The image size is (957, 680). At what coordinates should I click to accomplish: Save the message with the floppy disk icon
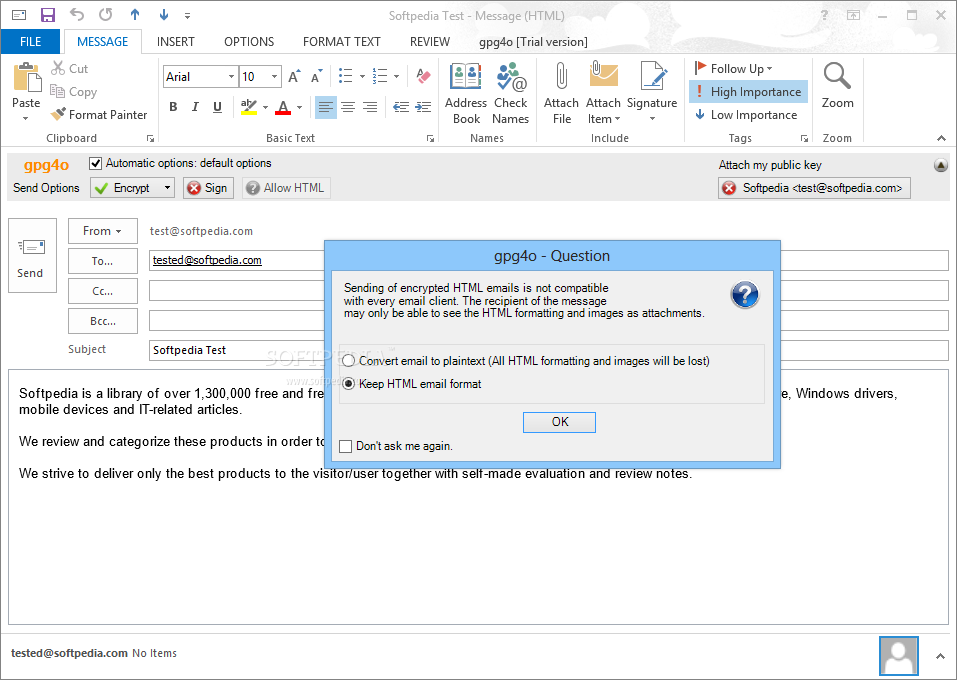click(x=47, y=15)
